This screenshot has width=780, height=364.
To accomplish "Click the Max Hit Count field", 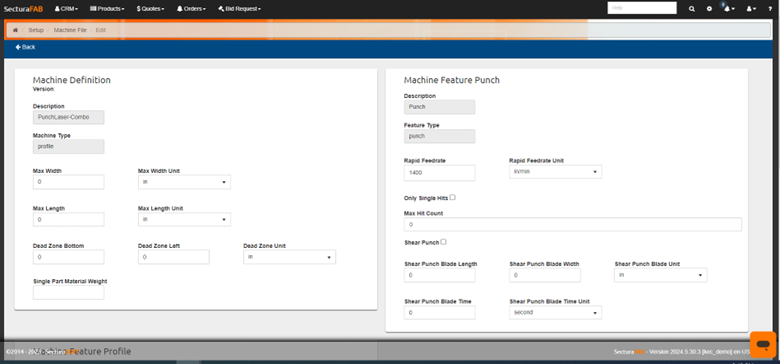I will click(573, 224).
